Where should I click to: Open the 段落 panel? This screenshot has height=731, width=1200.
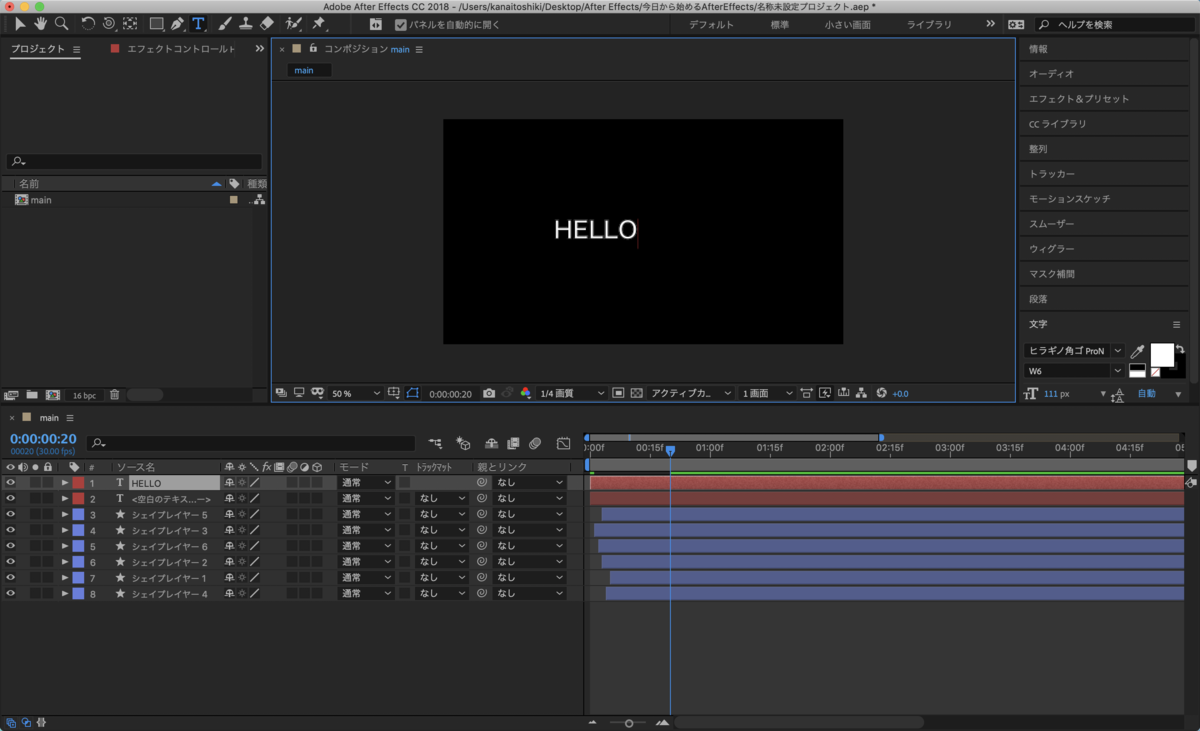coord(1038,299)
